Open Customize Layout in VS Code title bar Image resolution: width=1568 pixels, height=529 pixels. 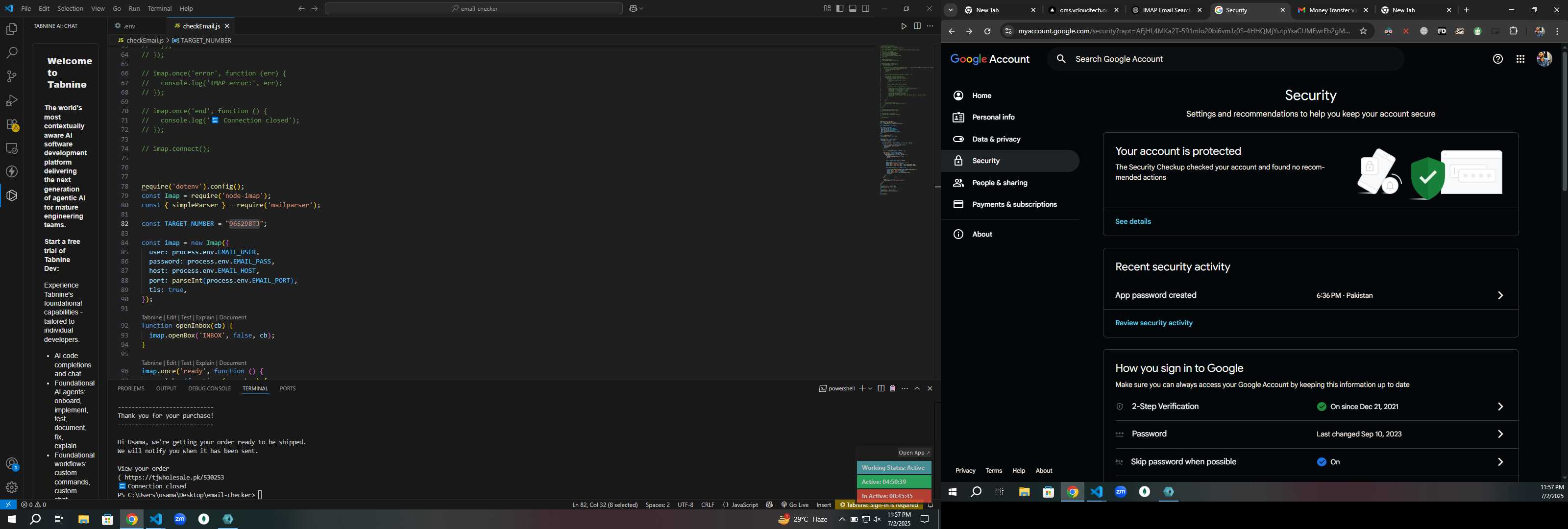click(x=827, y=8)
